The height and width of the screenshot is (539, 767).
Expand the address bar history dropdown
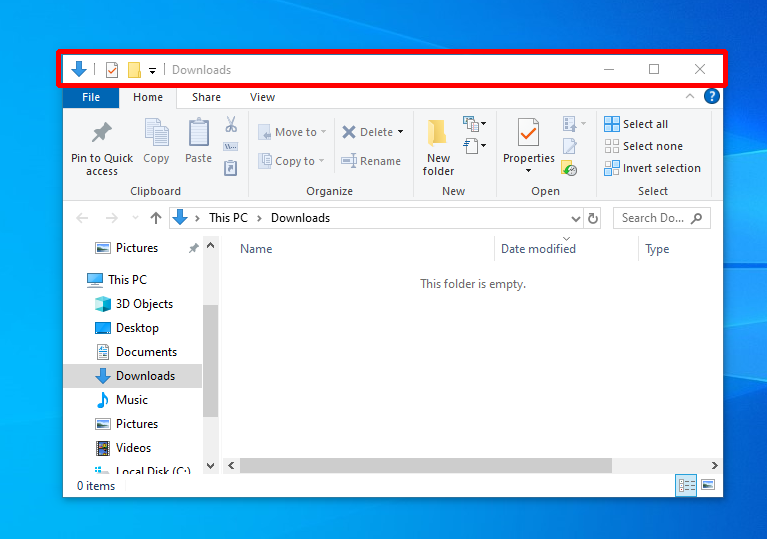click(575, 218)
